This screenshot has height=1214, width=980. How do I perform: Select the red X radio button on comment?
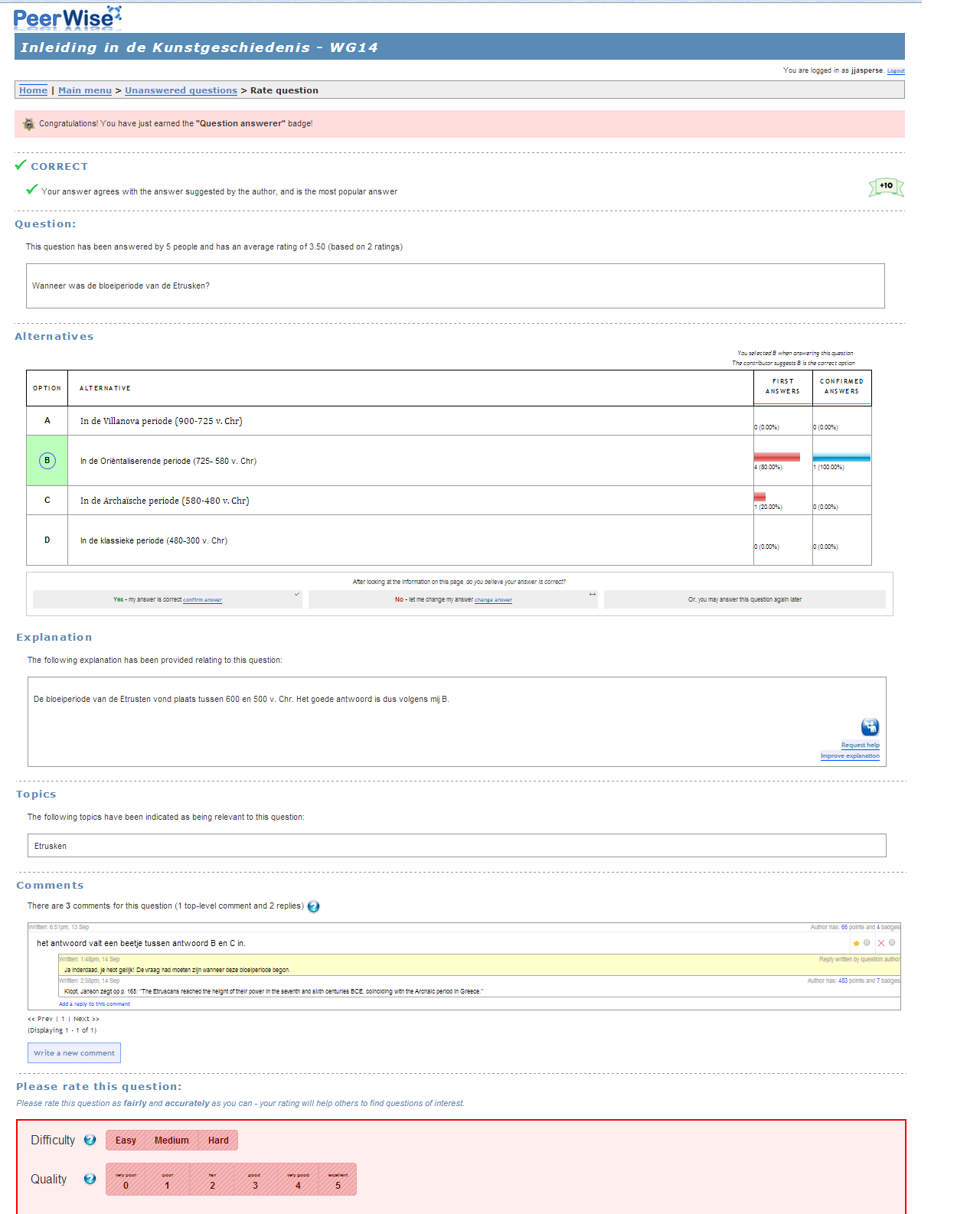click(892, 943)
